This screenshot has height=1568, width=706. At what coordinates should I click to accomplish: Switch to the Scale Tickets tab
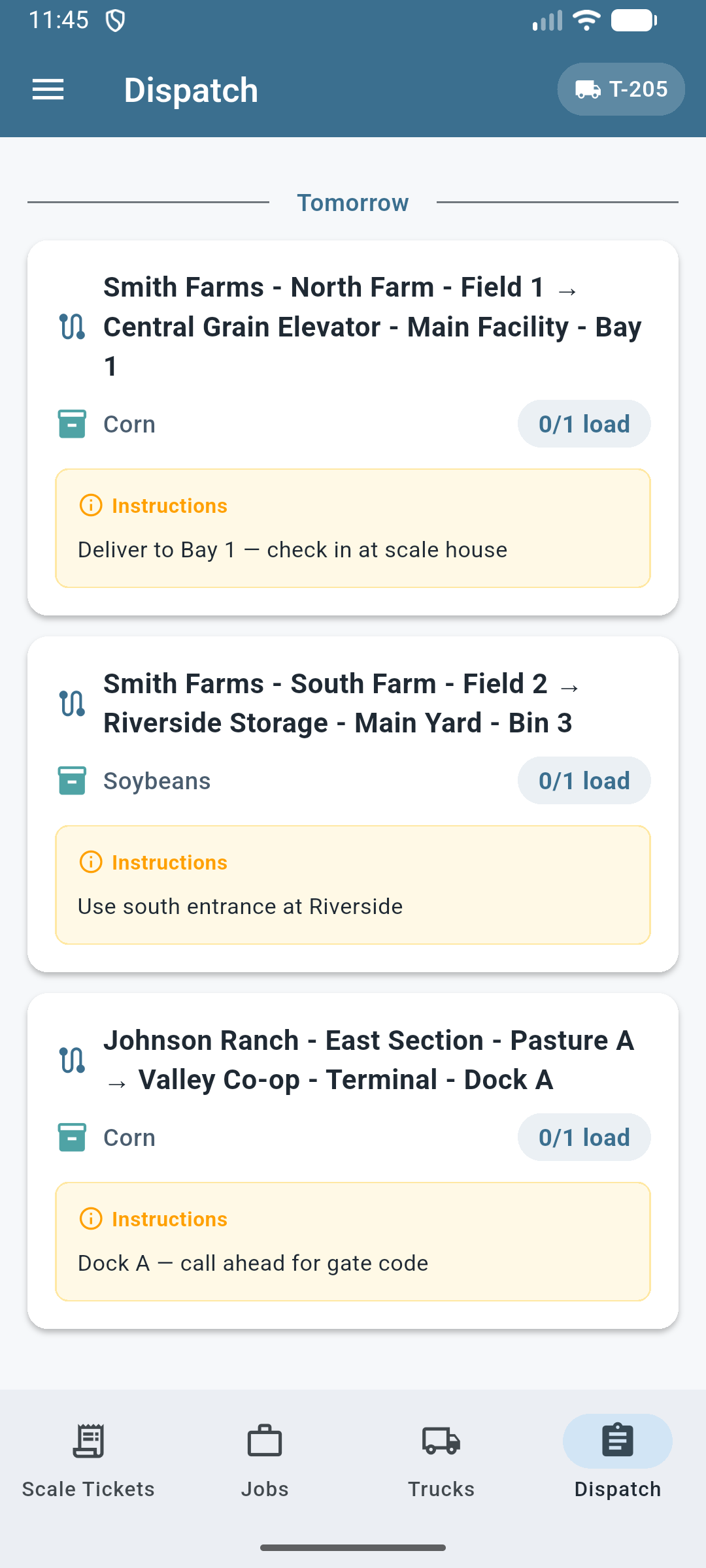click(88, 1461)
